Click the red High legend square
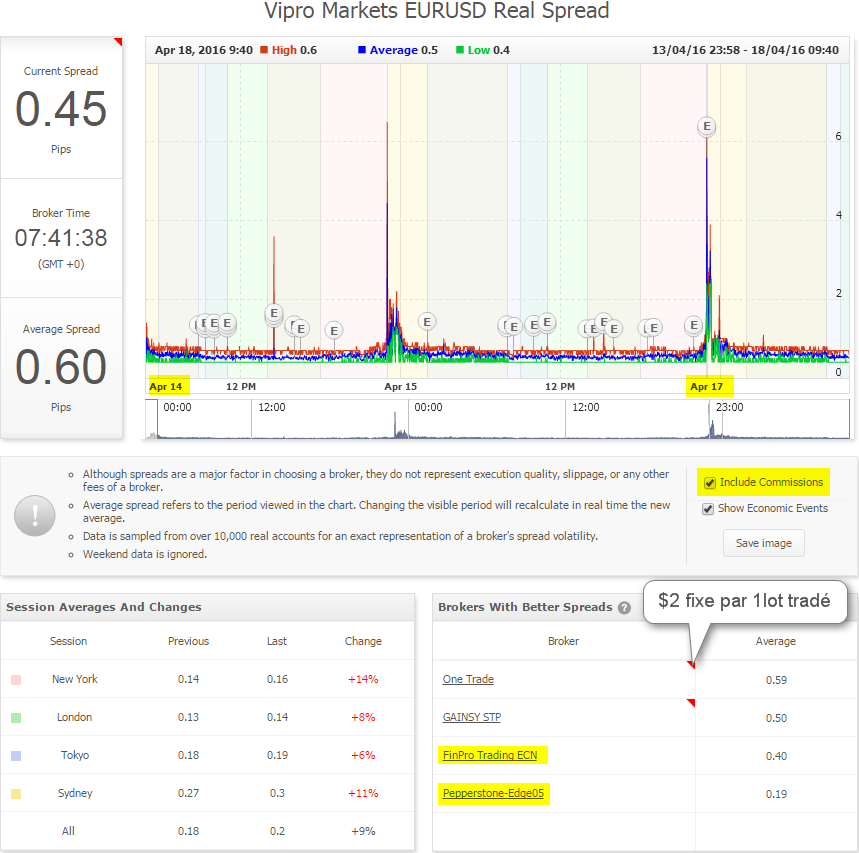This screenshot has width=859, height=853. pyautogui.click(x=264, y=50)
